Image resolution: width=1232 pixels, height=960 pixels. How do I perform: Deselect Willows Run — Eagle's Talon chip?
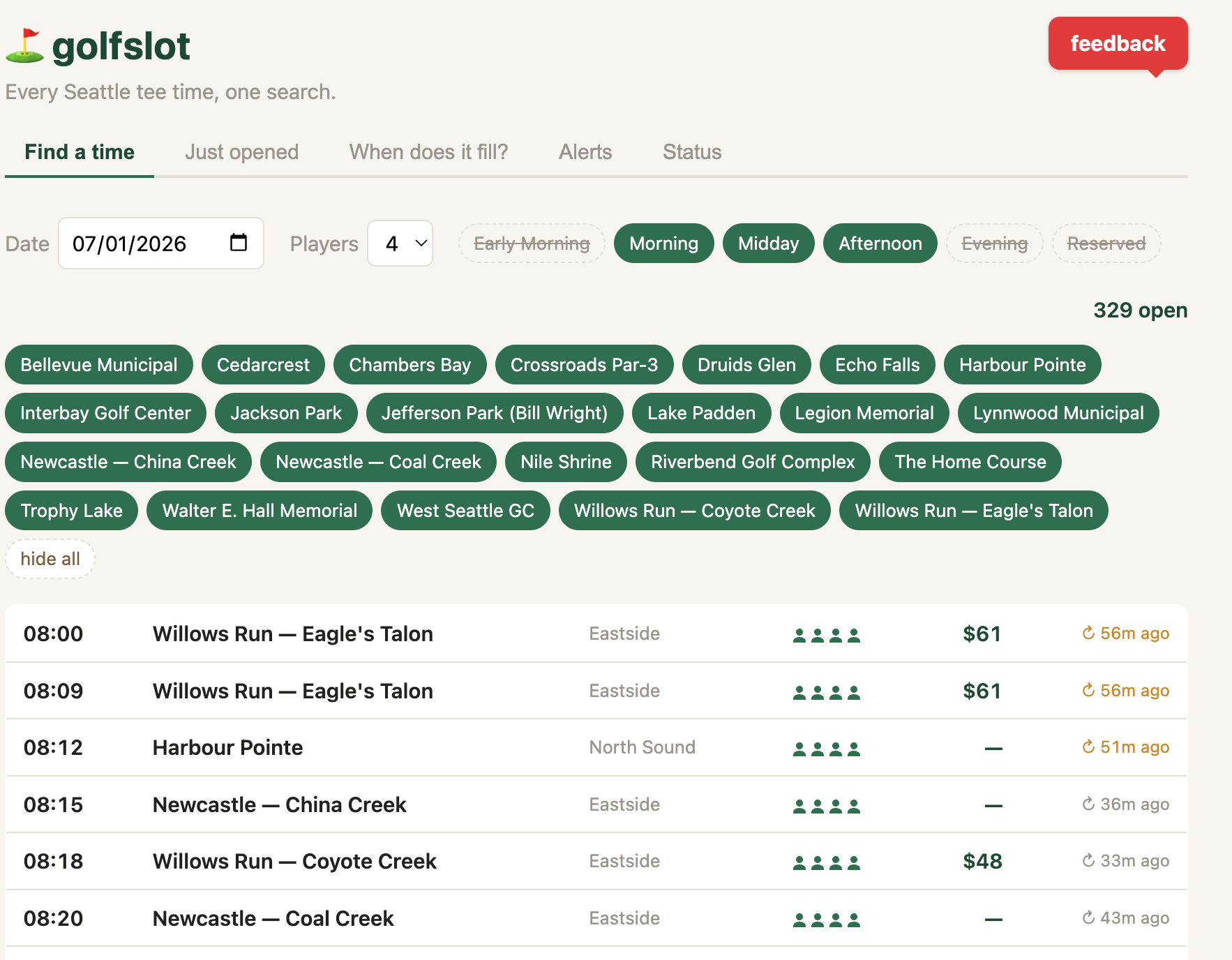974,511
